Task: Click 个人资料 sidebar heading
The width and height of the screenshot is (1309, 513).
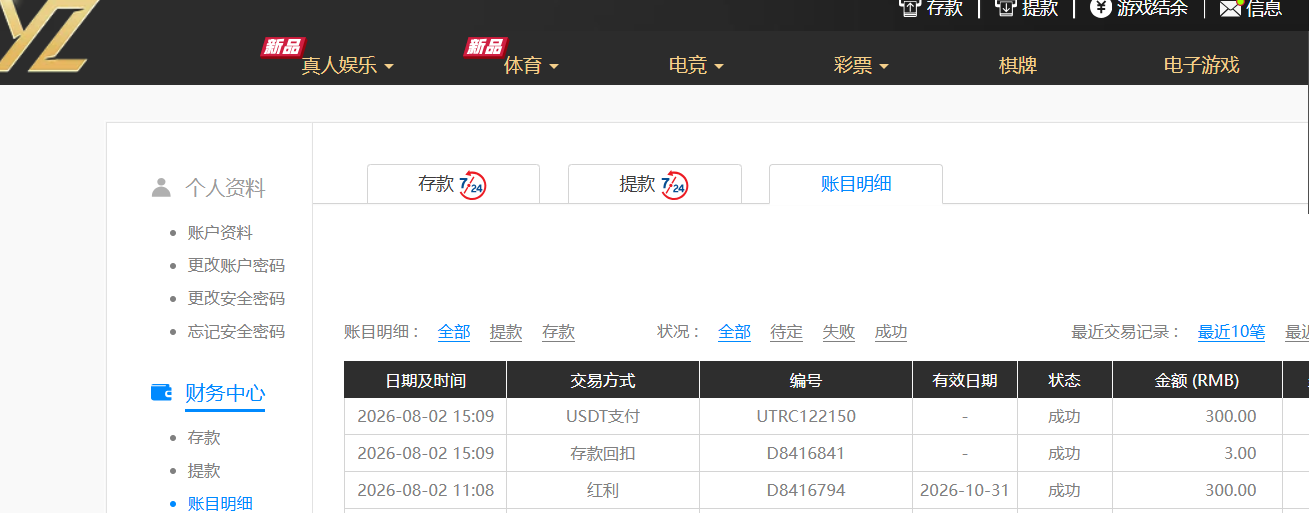Action: coord(225,188)
